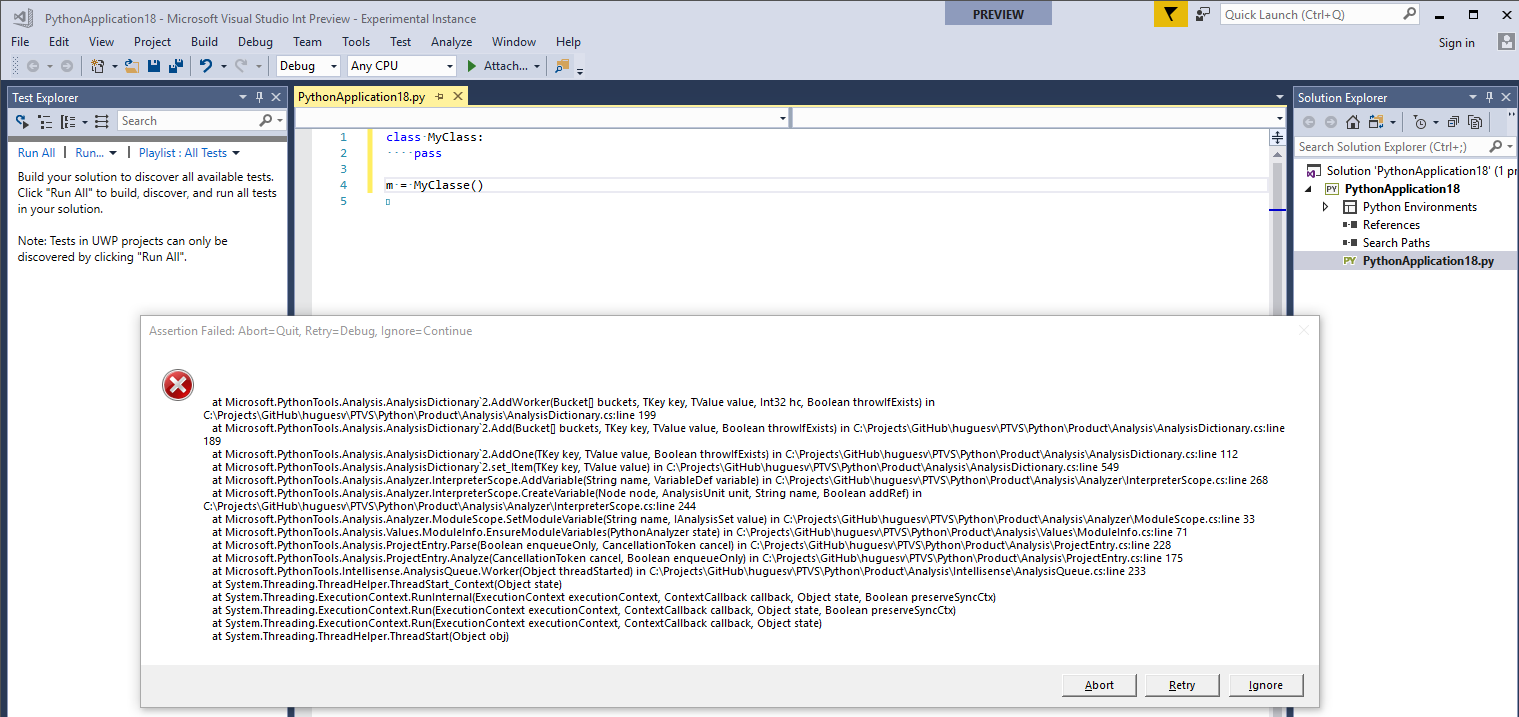
Task: Click the Show All Files icon
Action: pos(1475,122)
